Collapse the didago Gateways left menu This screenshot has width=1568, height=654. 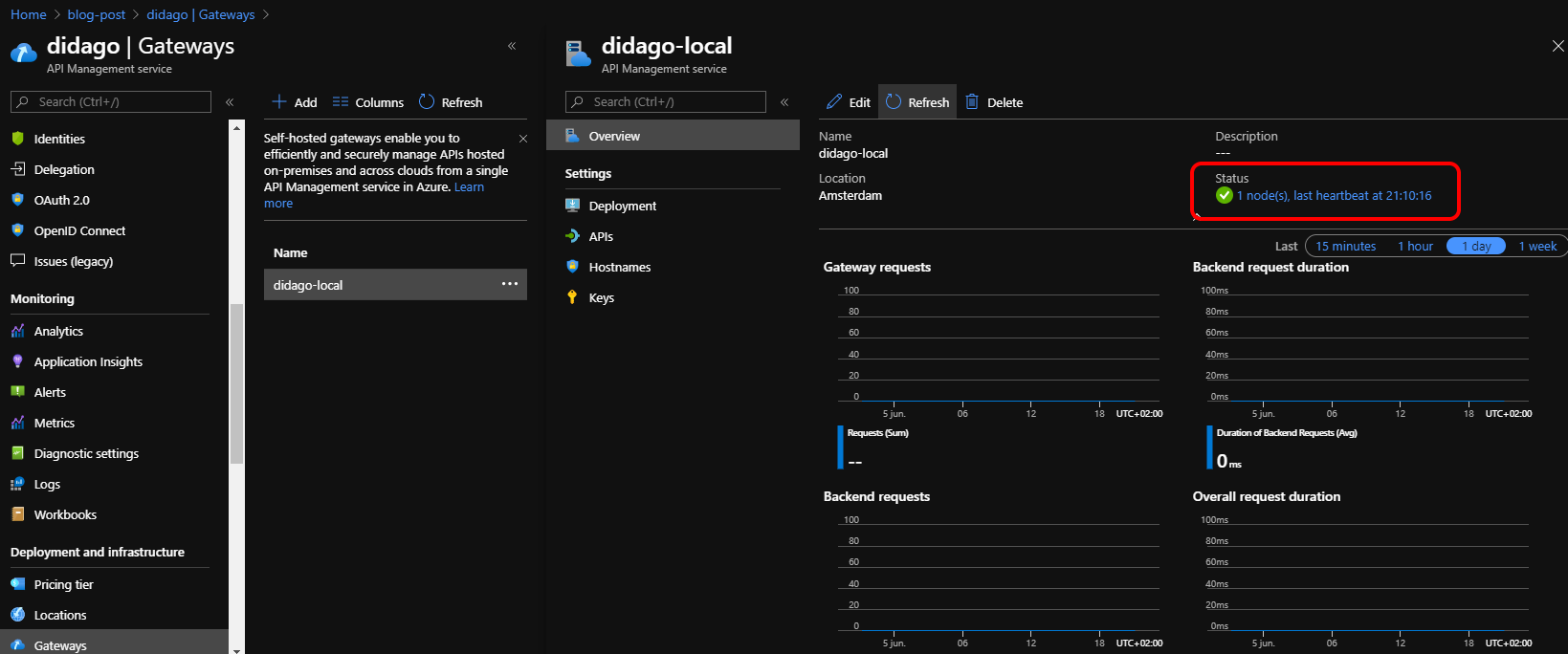tap(230, 101)
